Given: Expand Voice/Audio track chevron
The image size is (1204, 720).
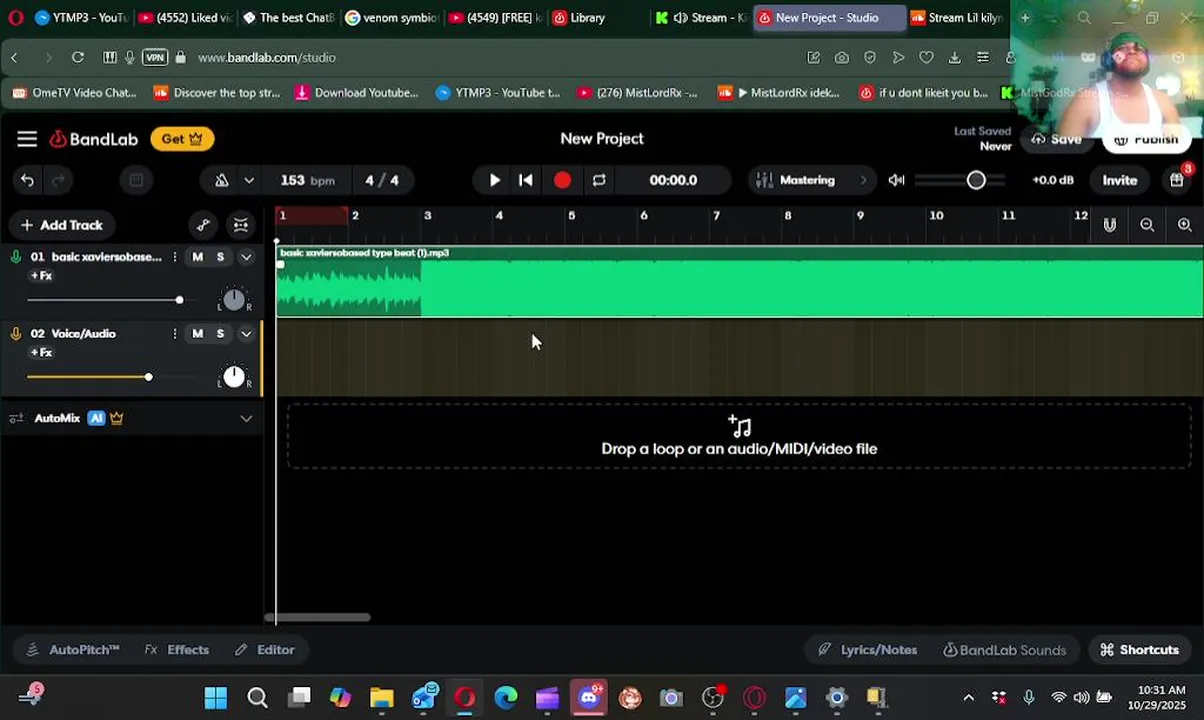Looking at the screenshot, I should click(x=246, y=334).
